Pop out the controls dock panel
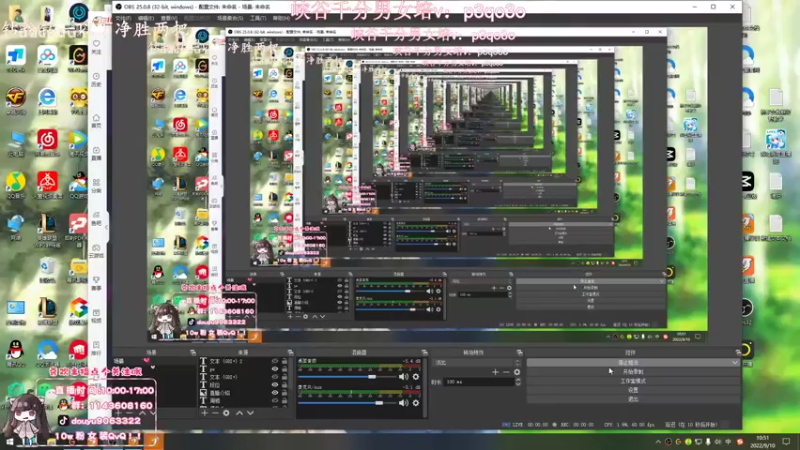Viewport: 800px width, 450px height. click(x=738, y=353)
